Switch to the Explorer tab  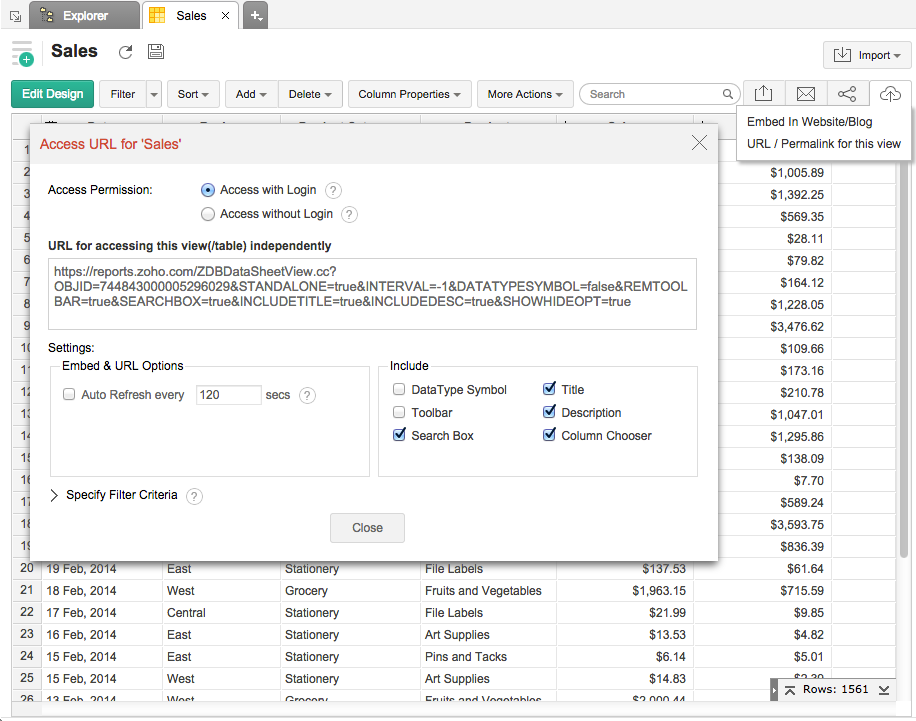pyautogui.click(x=85, y=16)
